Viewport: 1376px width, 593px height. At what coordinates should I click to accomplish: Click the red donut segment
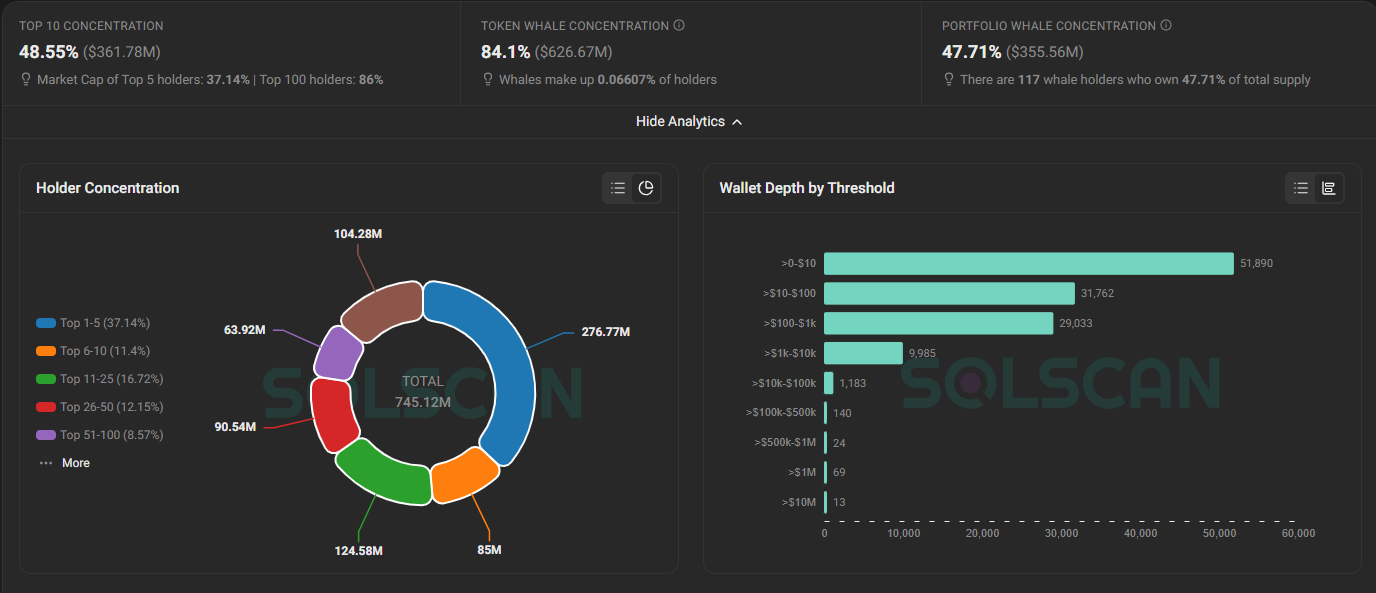point(333,414)
